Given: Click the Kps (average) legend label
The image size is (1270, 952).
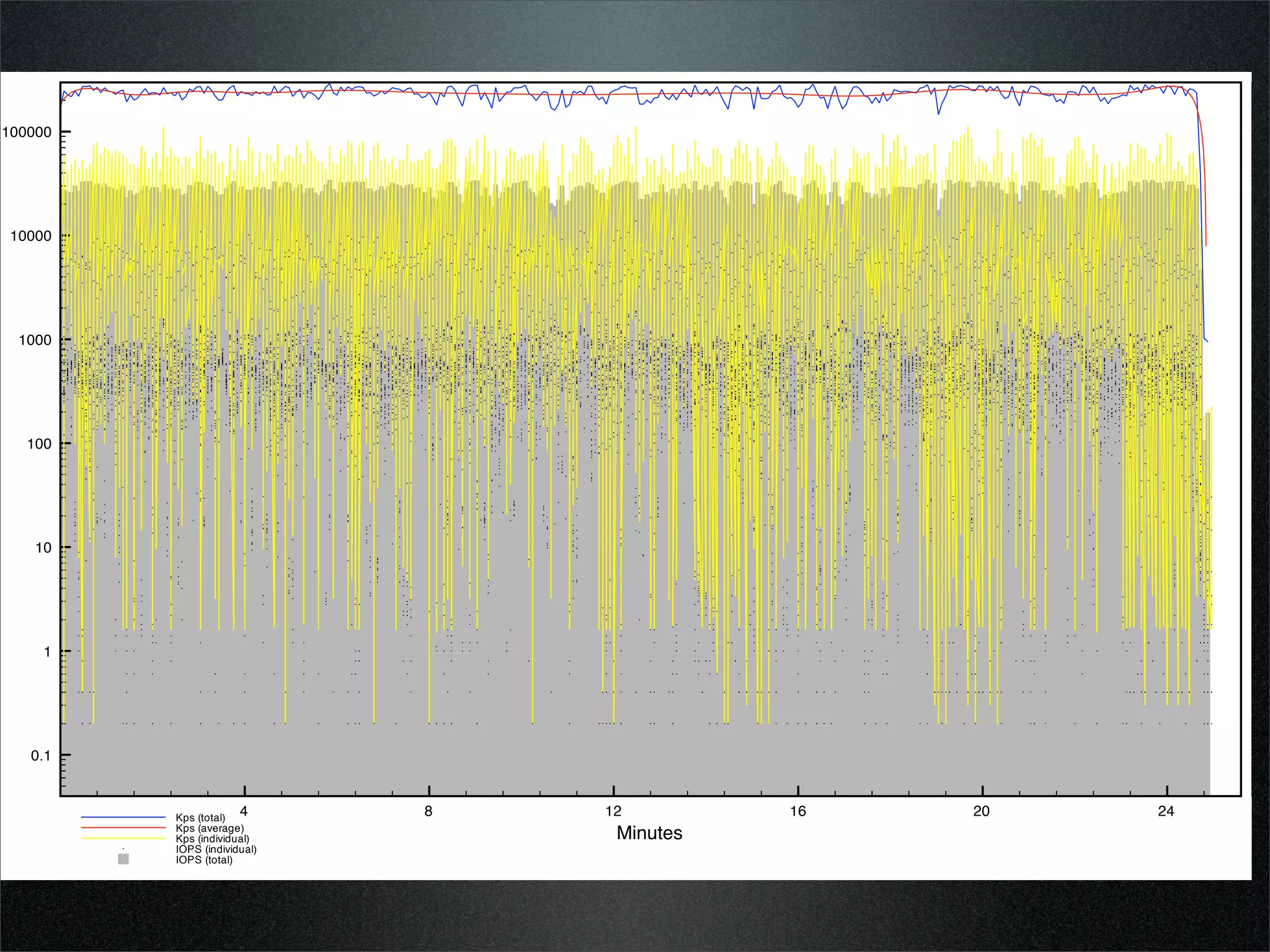Looking at the screenshot, I should click(210, 828).
